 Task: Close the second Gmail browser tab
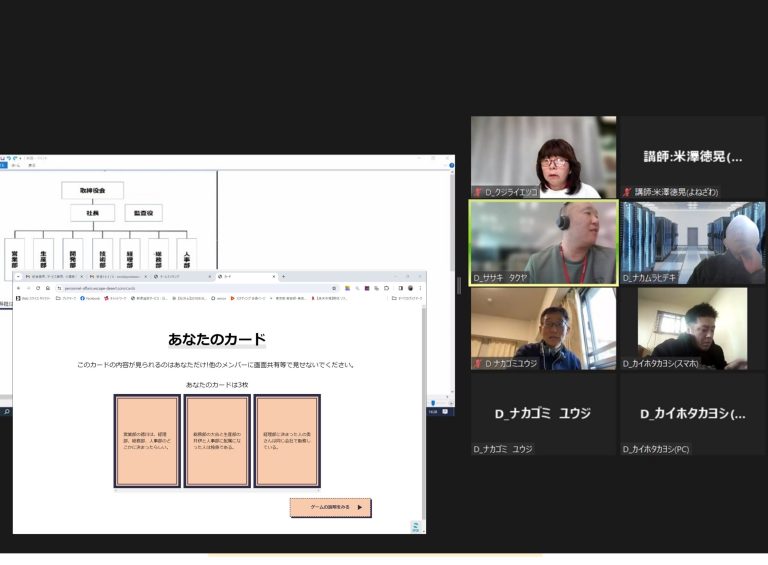[x=145, y=277]
